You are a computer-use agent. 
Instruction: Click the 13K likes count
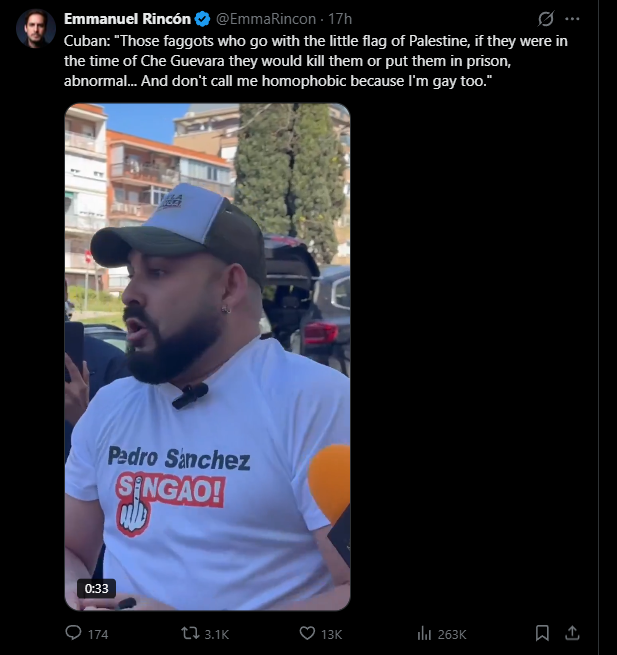[332, 635]
